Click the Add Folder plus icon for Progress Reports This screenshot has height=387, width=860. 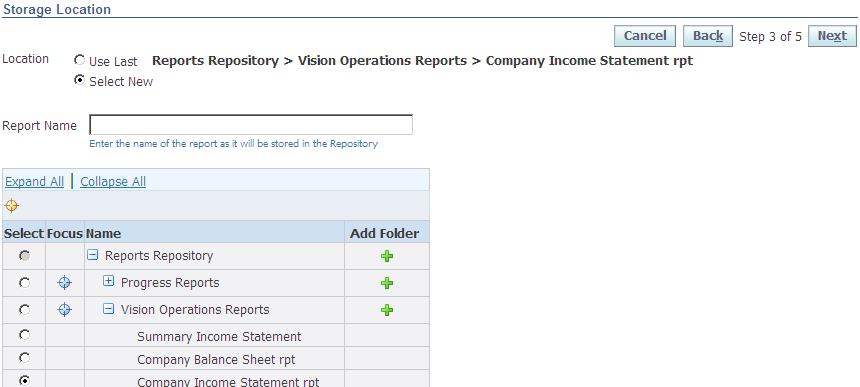[x=387, y=283]
